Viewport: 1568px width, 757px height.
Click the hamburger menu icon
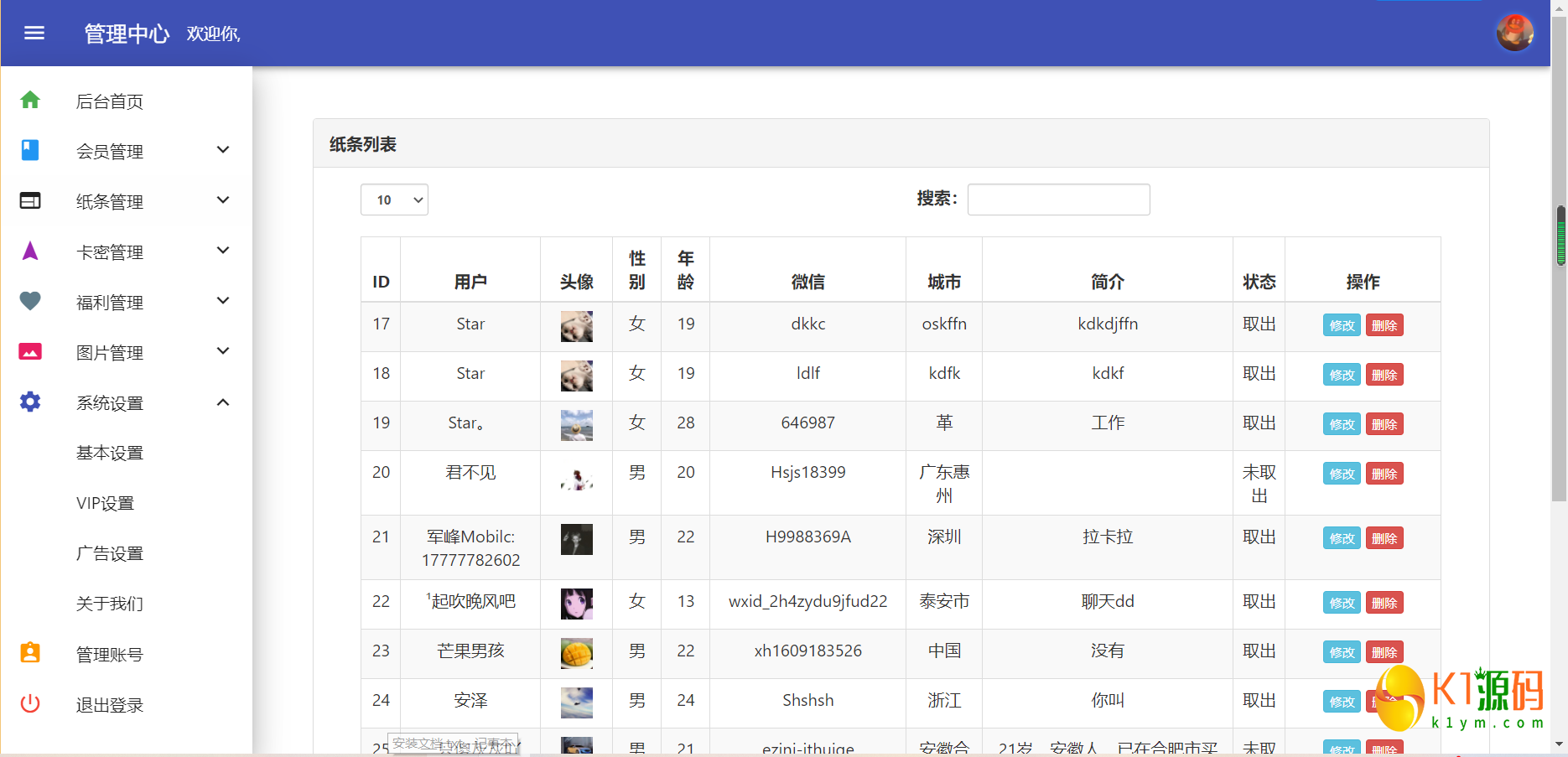34,34
